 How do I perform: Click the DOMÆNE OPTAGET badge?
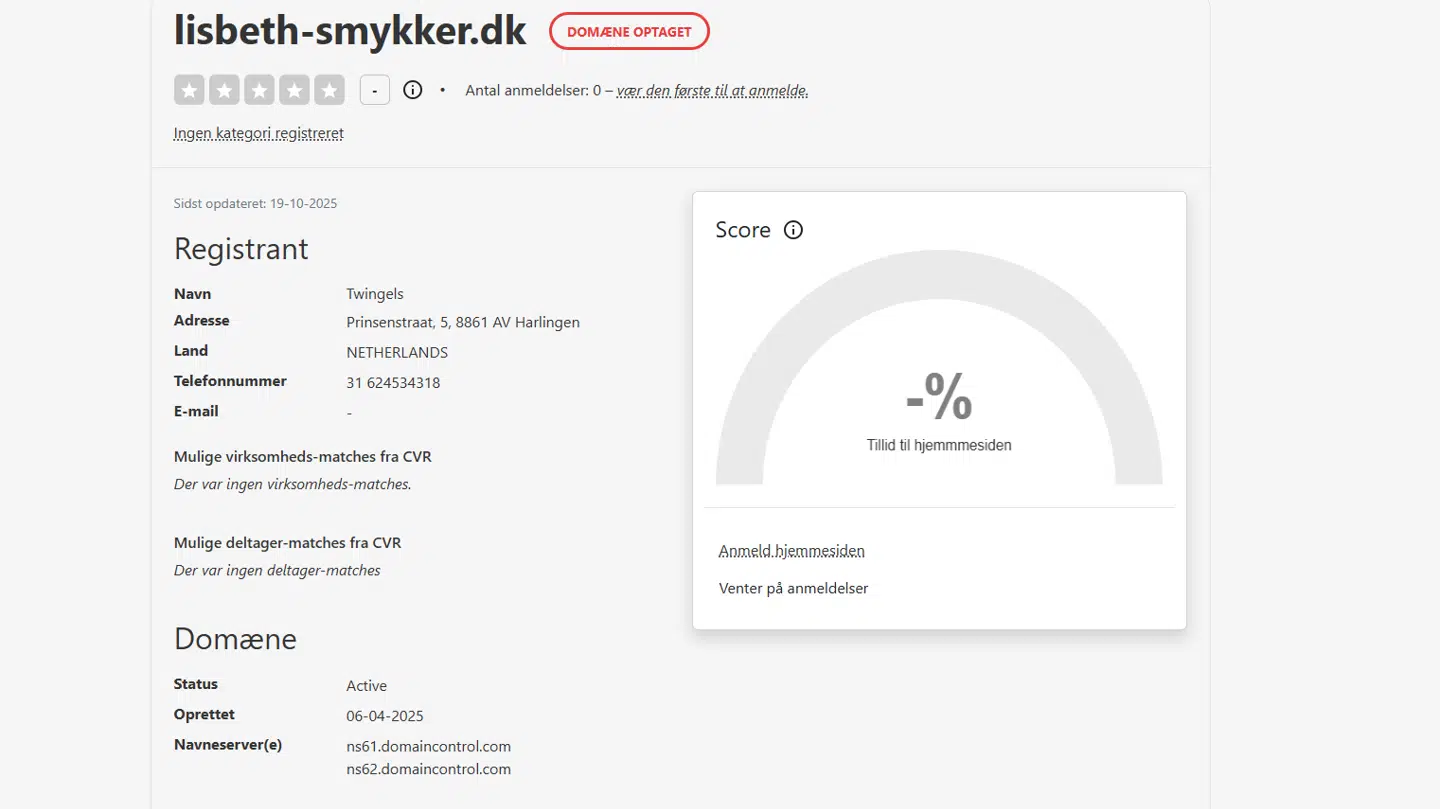point(629,31)
